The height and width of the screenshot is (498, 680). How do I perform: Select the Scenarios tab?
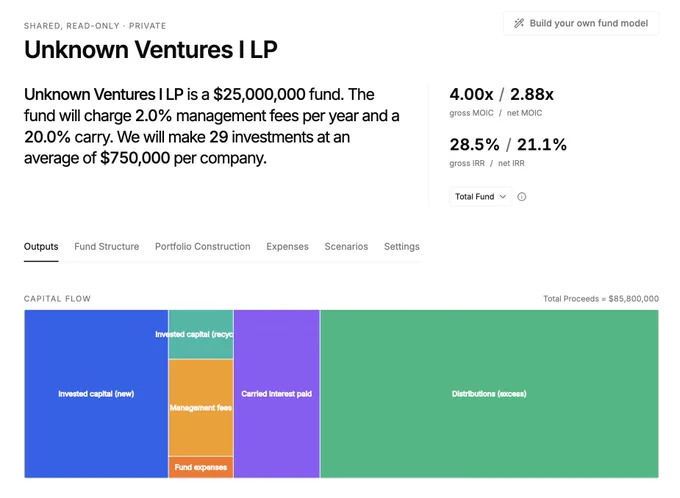[x=346, y=247]
